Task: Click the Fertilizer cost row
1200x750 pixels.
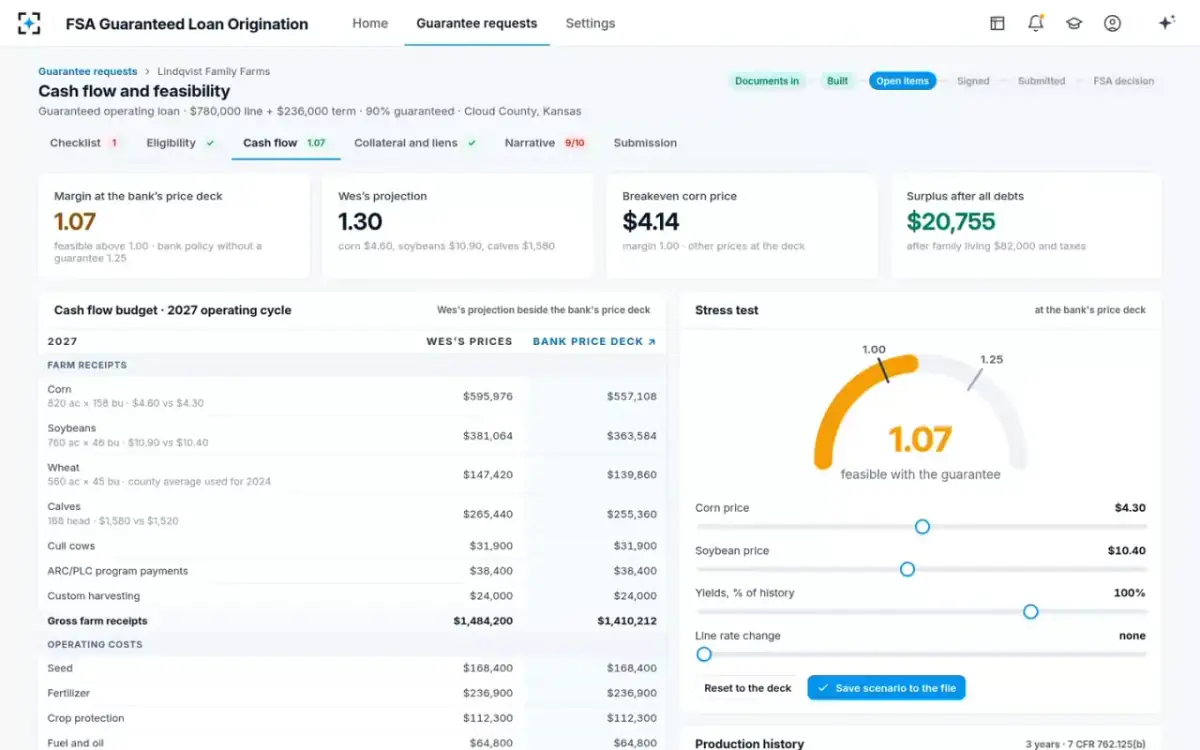Action: pyautogui.click(x=352, y=693)
